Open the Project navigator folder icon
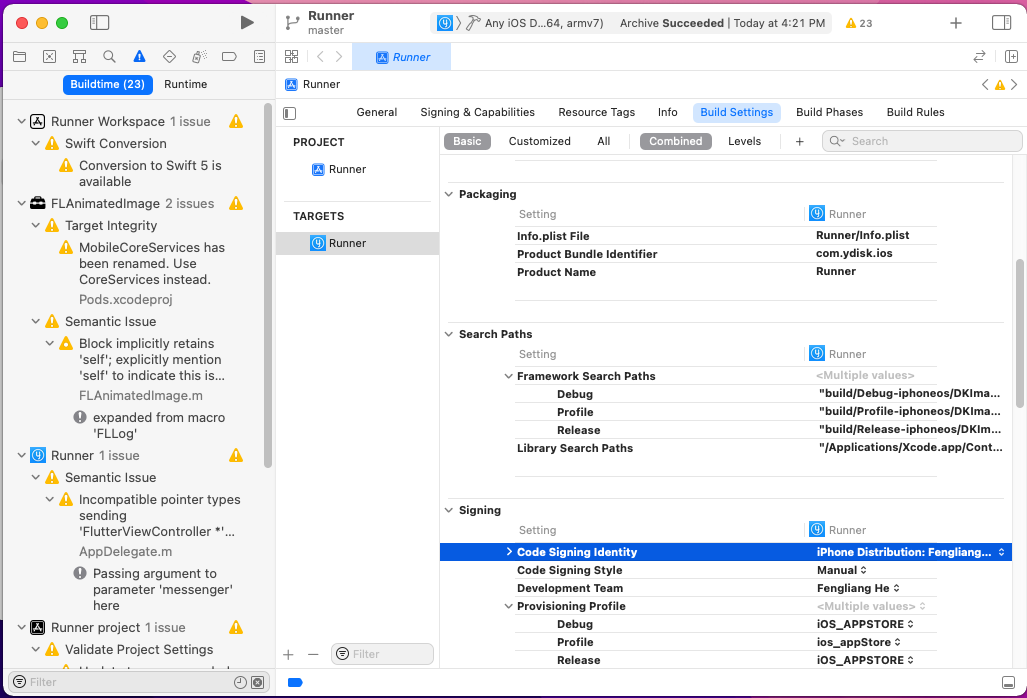Viewport: 1027px width, 698px height. tap(19, 57)
